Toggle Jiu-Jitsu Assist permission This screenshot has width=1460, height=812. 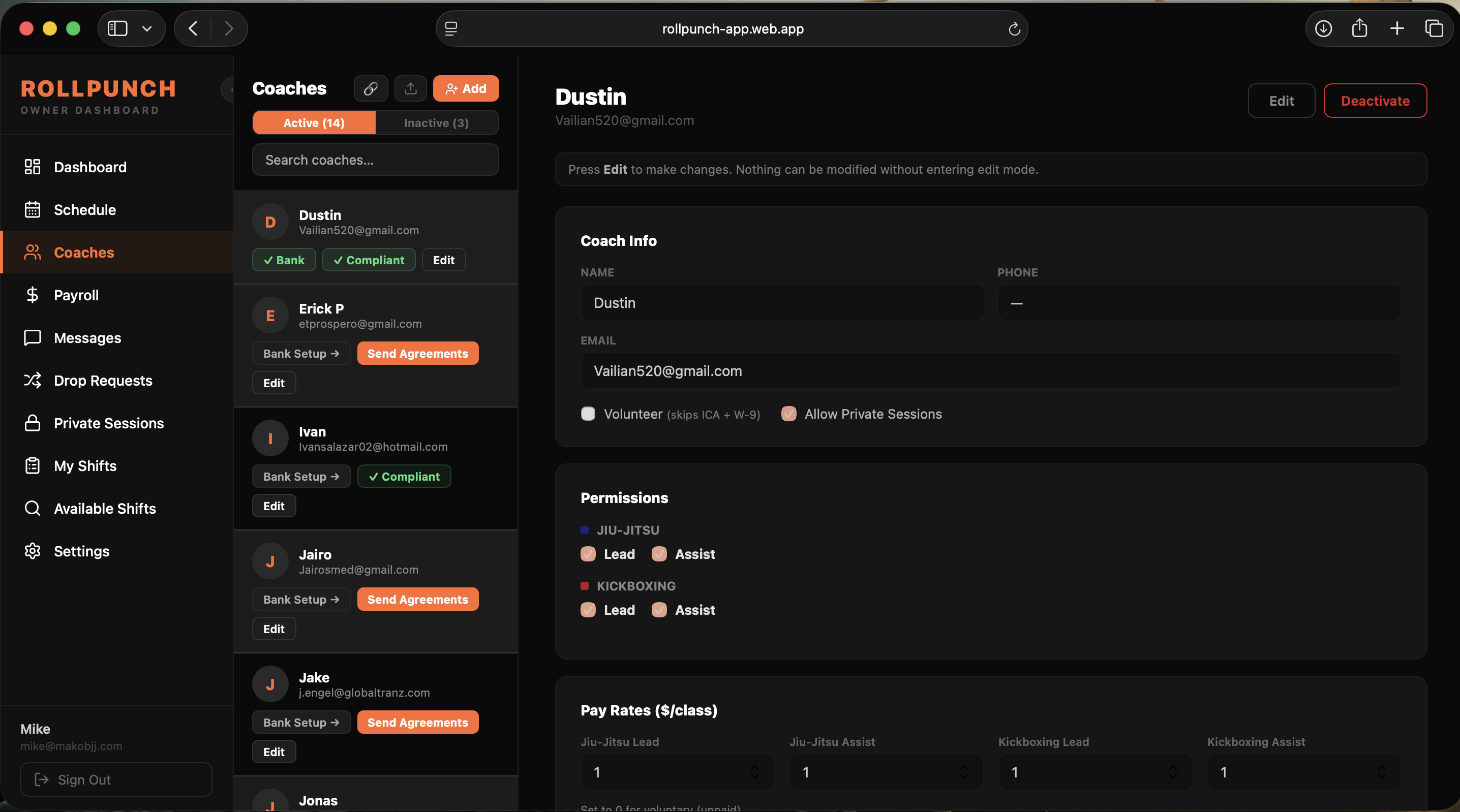[x=659, y=553]
